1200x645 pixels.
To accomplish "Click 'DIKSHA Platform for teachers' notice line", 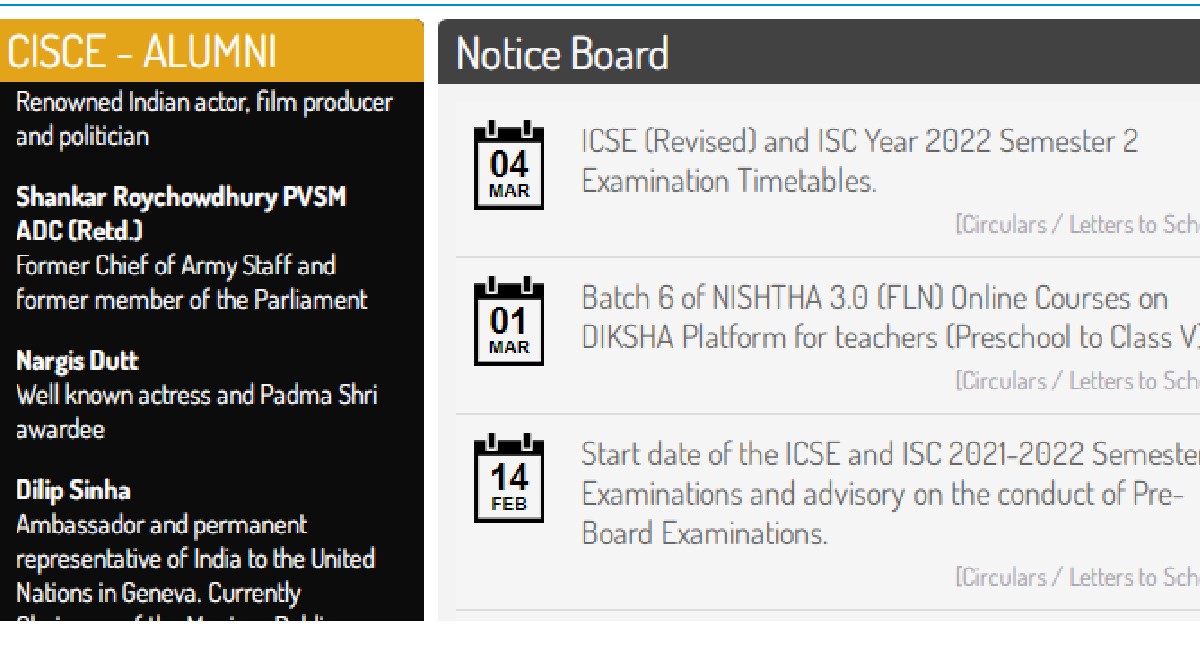I will tap(890, 338).
